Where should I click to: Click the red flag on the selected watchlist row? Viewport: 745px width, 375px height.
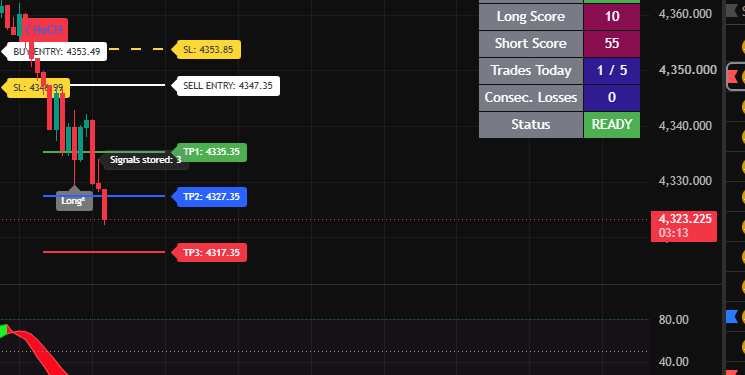[x=732, y=76]
